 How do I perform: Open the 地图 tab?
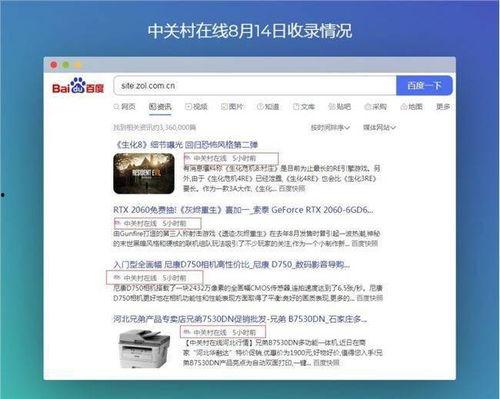[x=411, y=107]
